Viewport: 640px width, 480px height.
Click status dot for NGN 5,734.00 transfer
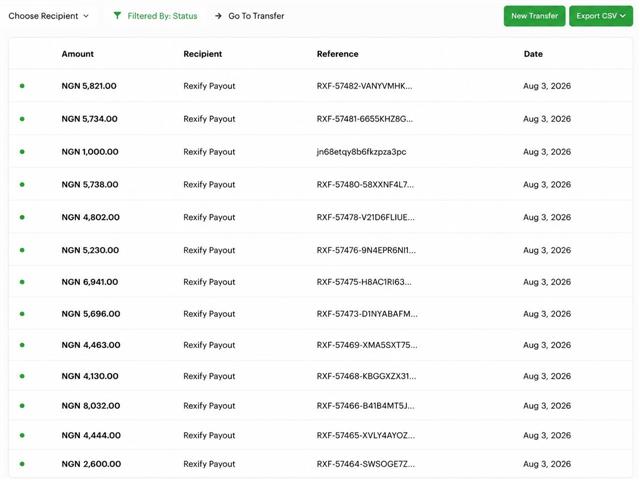coord(22,119)
